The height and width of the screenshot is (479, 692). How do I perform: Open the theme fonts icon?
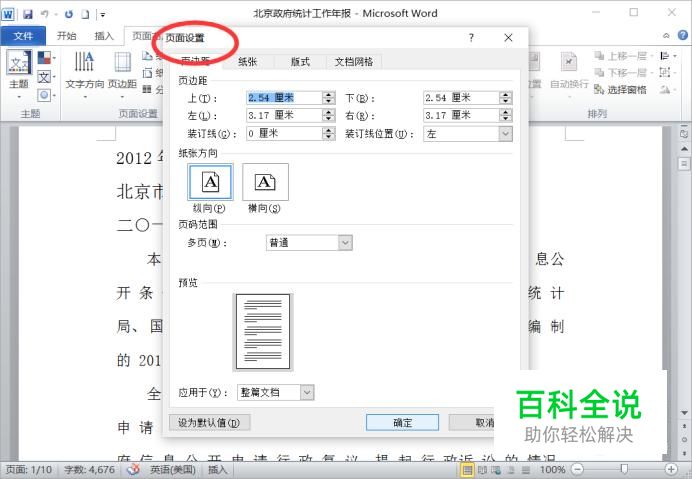pyautogui.click(x=44, y=77)
